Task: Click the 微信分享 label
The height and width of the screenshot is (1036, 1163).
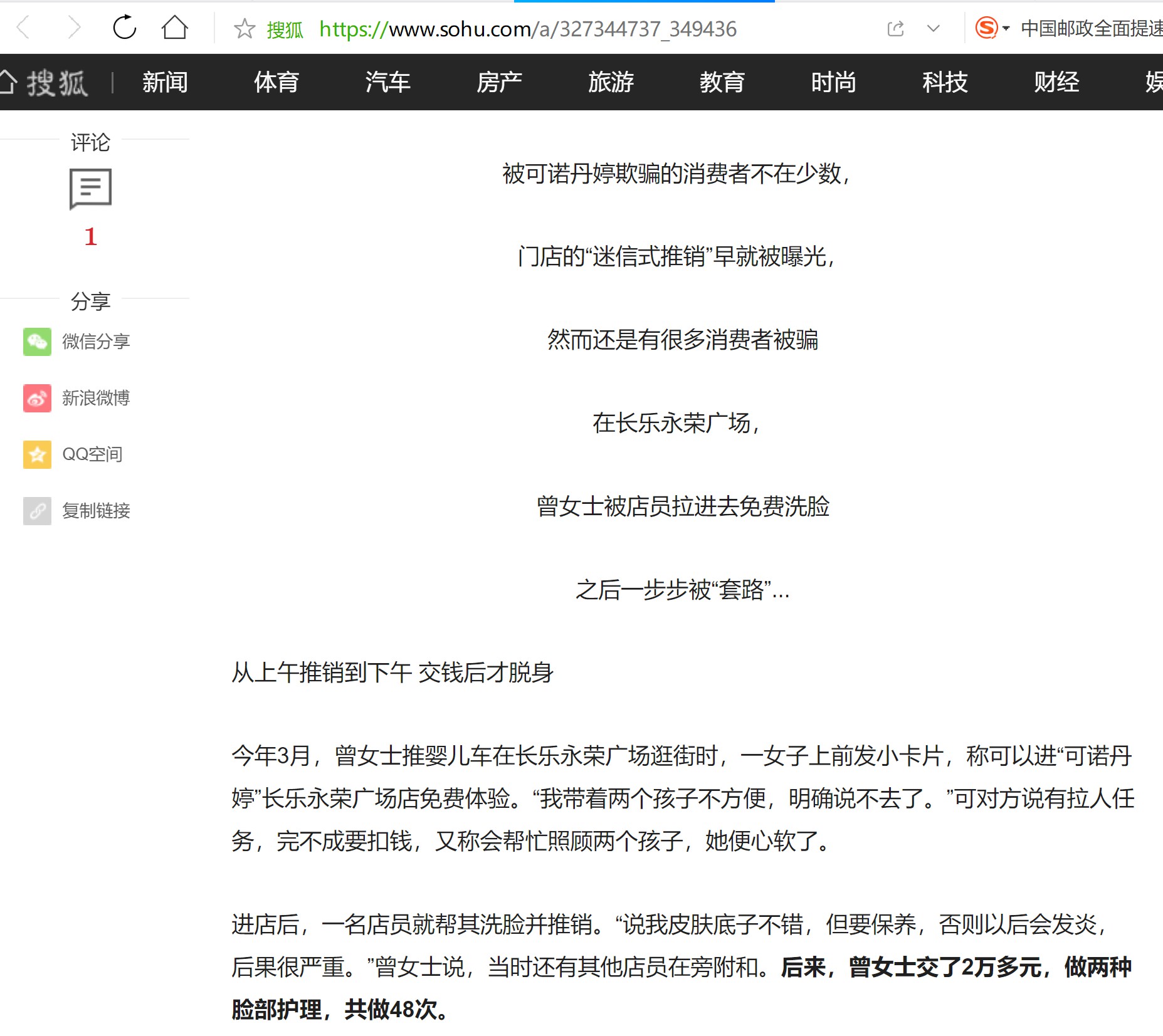Action: (96, 342)
